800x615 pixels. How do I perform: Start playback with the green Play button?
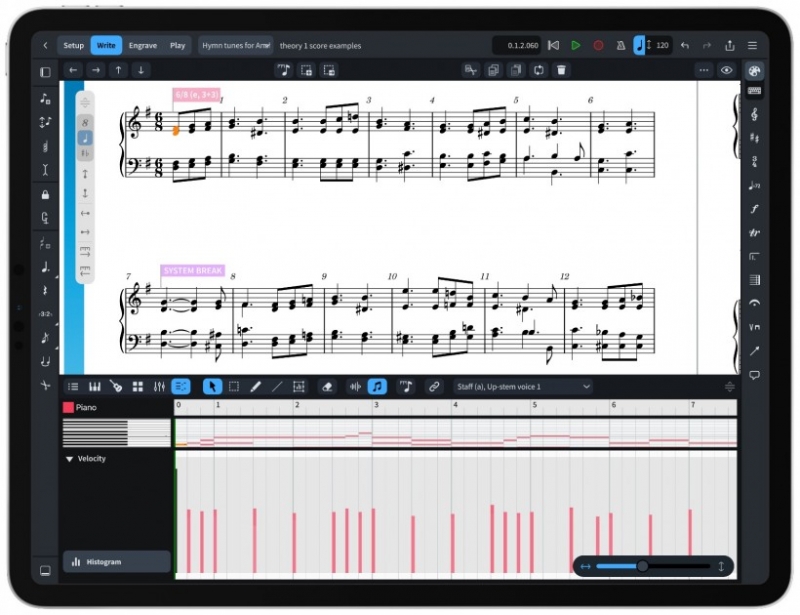click(x=576, y=45)
